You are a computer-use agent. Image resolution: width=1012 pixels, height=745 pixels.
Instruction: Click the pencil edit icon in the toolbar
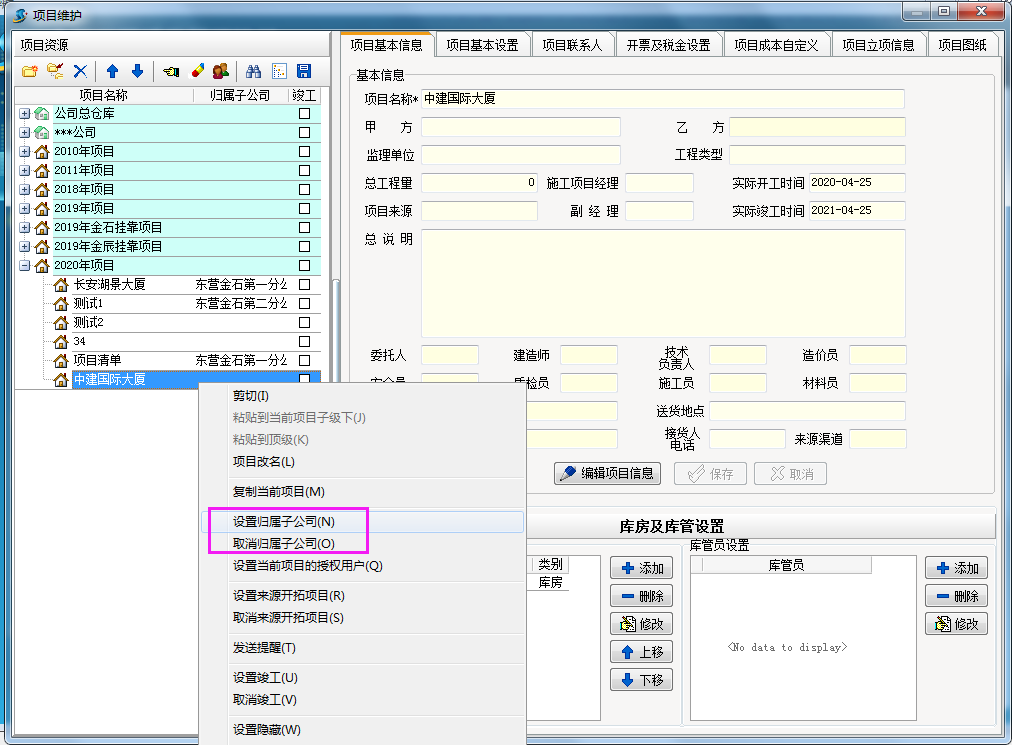coord(196,71)
